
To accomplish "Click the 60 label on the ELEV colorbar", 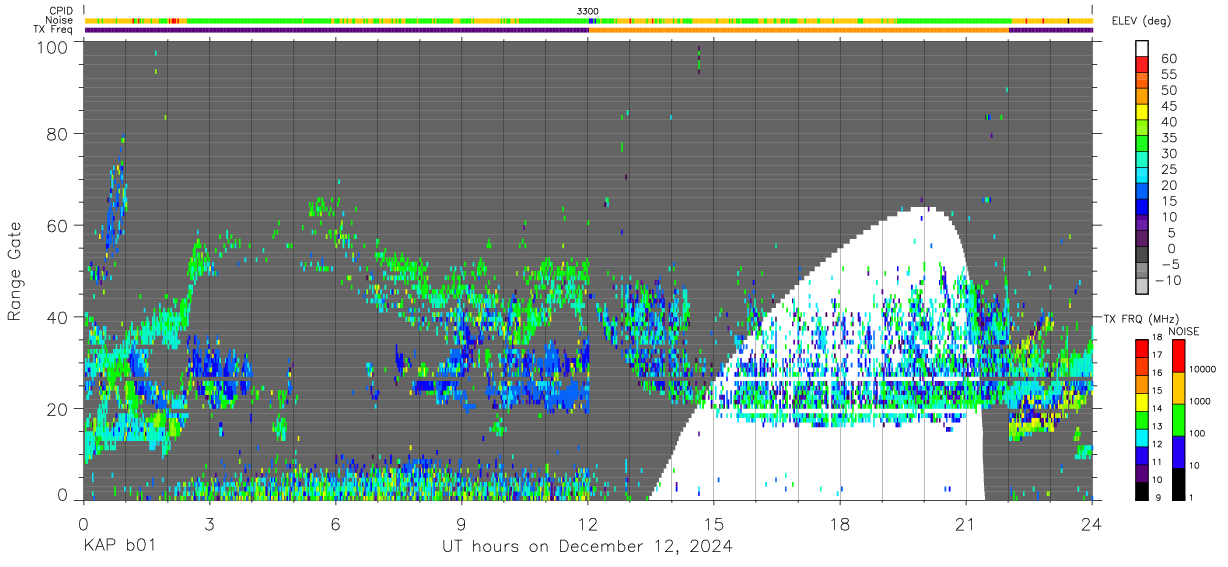I will point(1169,59).
